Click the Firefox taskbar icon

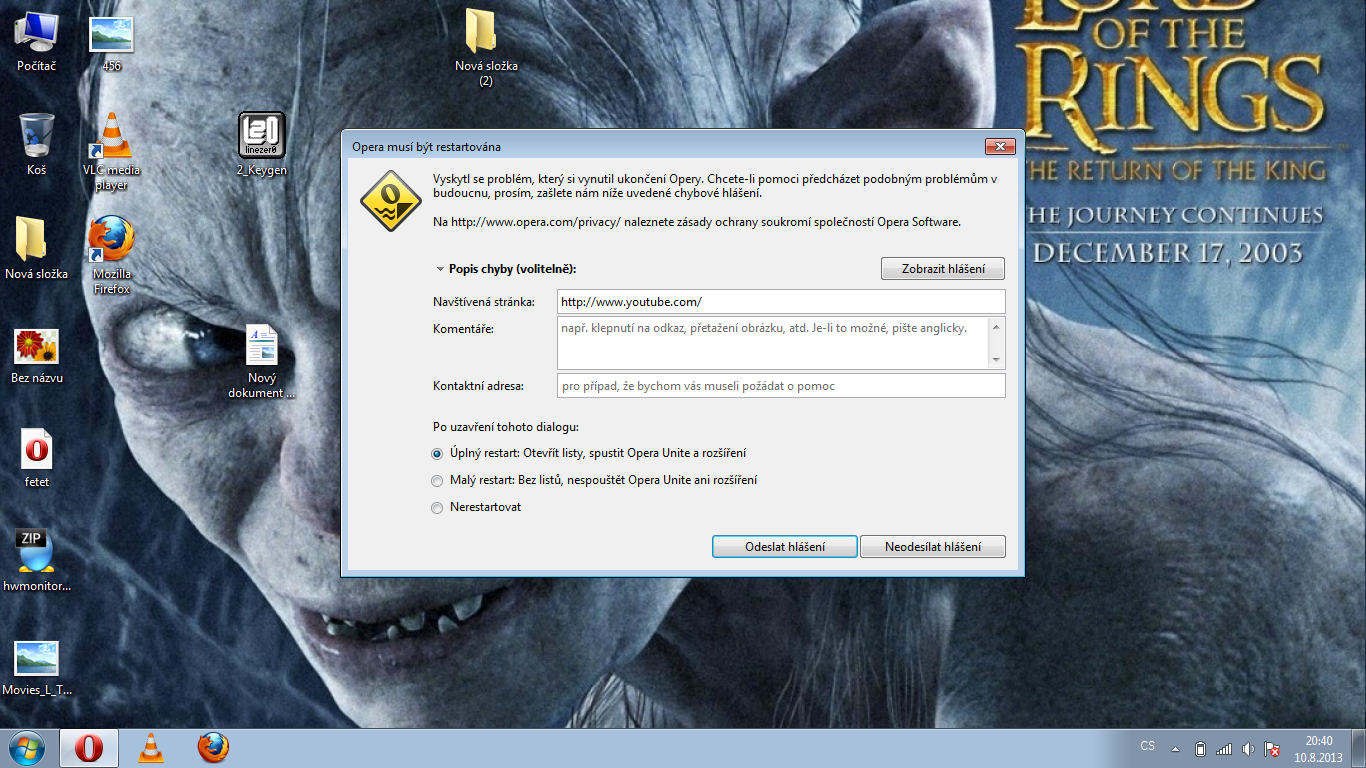click(212, 748)
